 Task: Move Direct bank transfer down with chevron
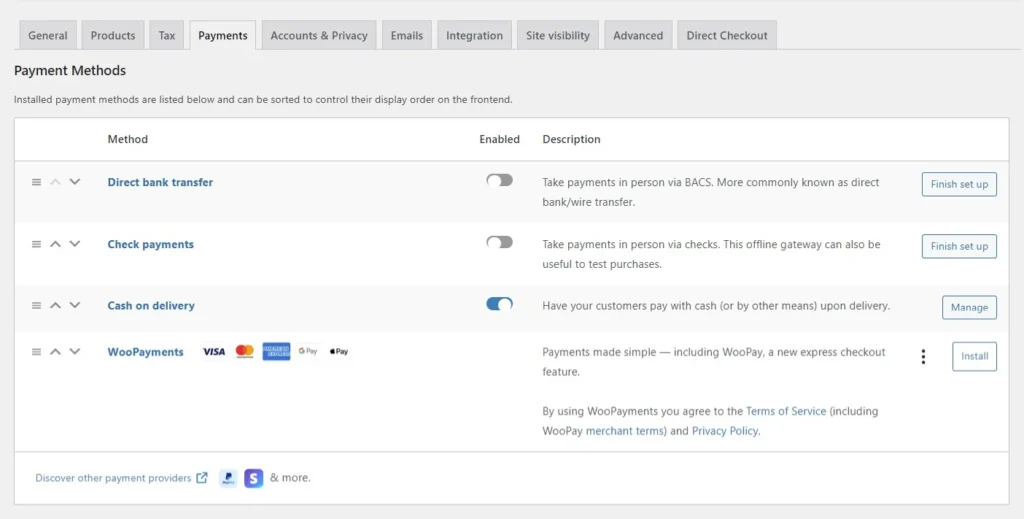(x=74, y=182)
